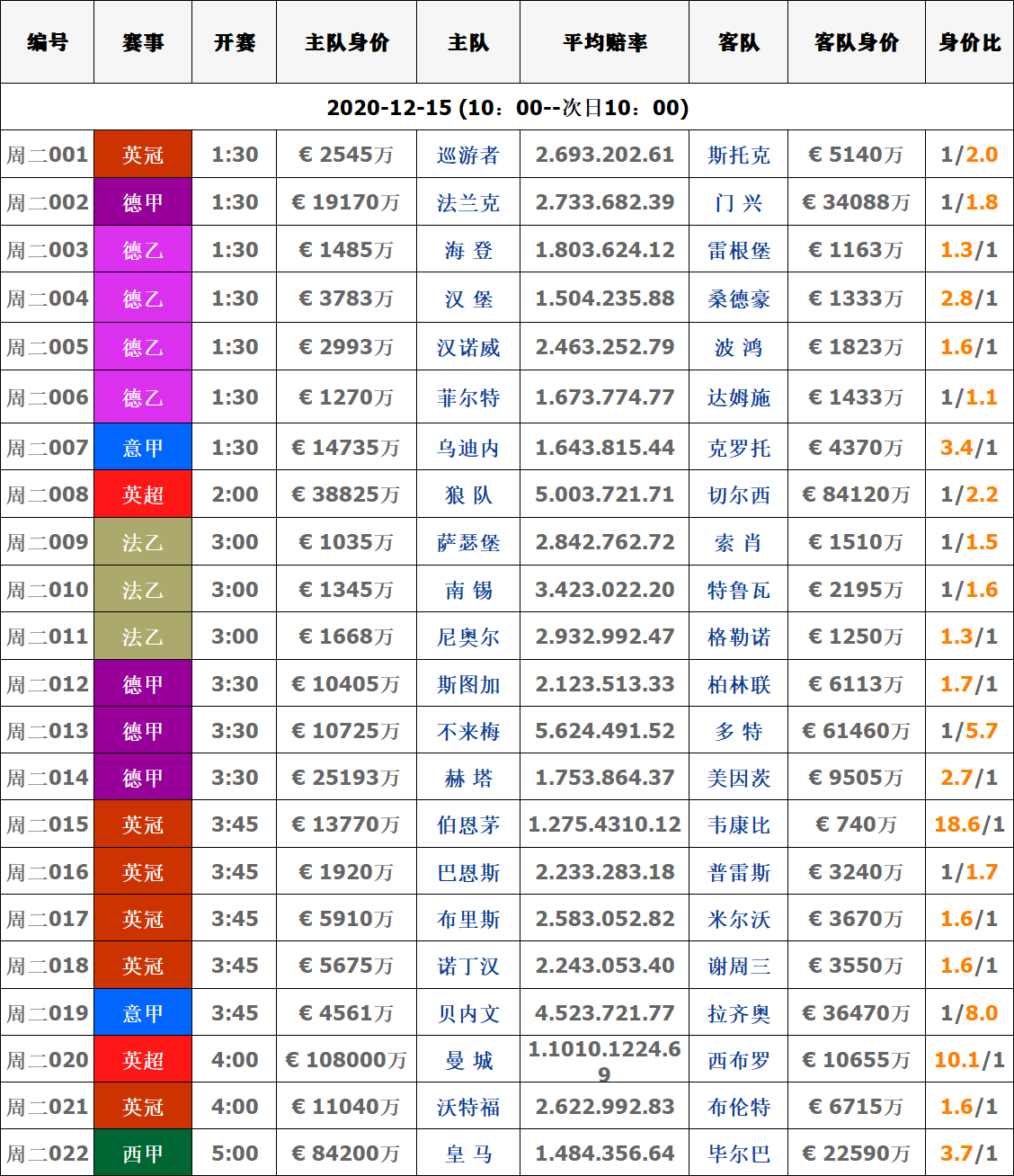Select the 曼 城 home team link

[467, 1061]
